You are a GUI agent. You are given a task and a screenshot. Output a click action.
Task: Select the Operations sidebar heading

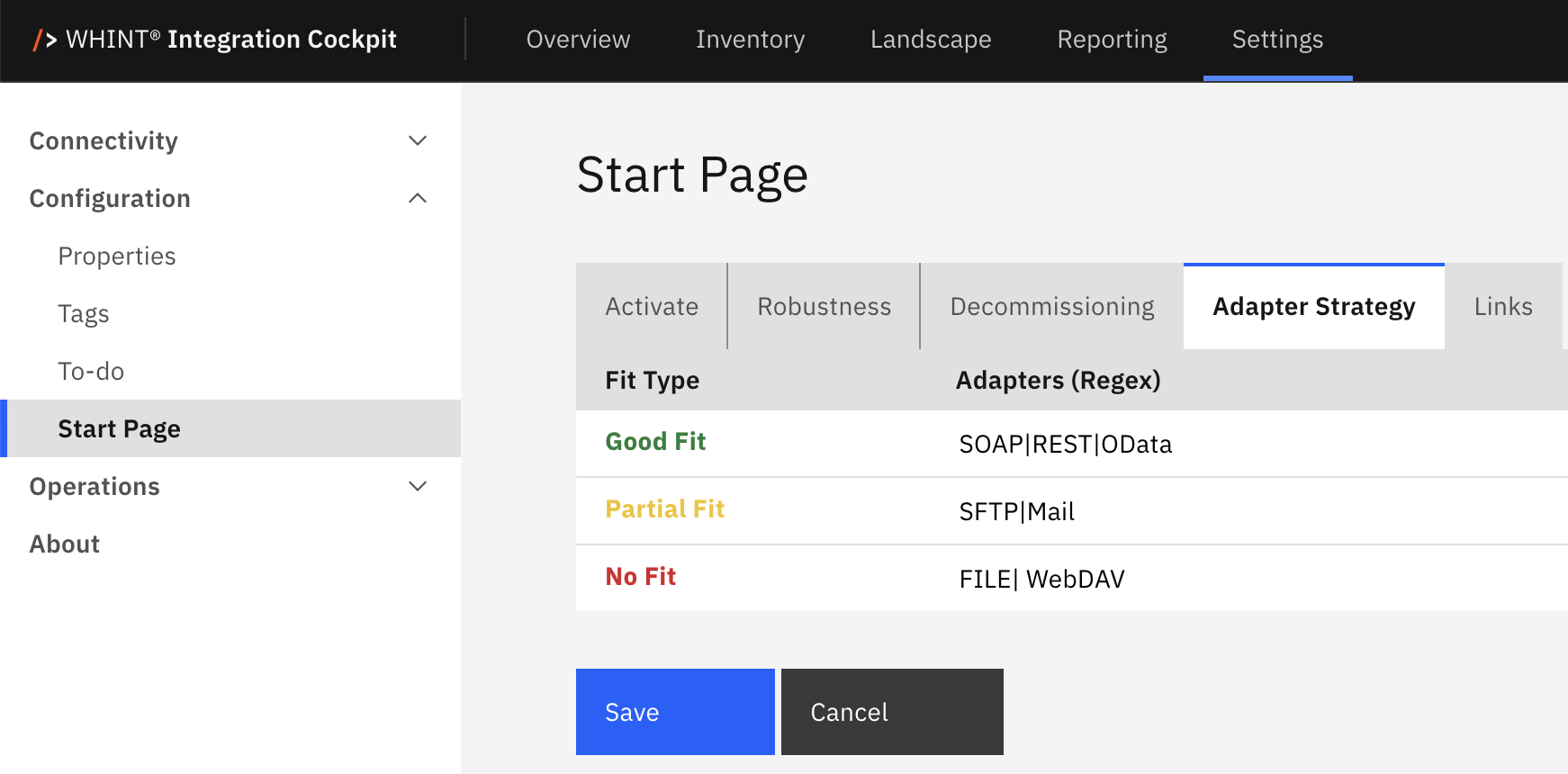click(95, 486)
